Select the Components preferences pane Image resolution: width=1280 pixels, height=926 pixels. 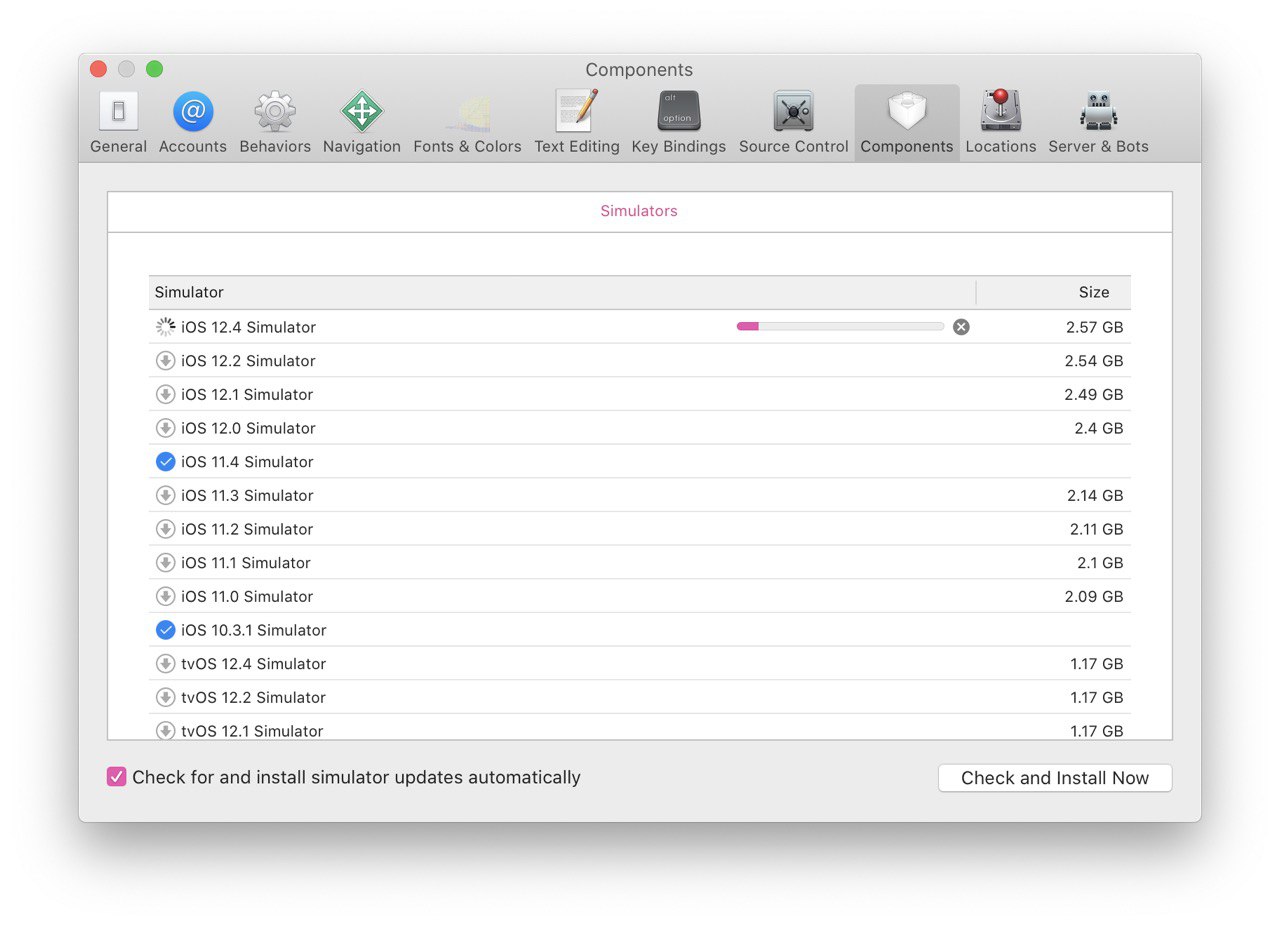907,123
